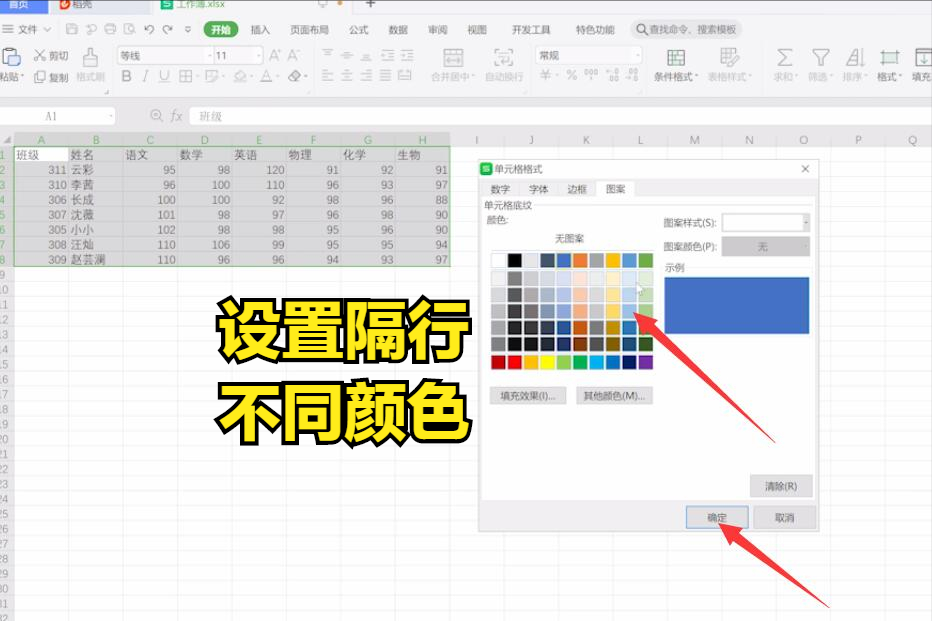The image size is (932, 621).
Task: Click the Sort (排序) icon
Action: 855,57
